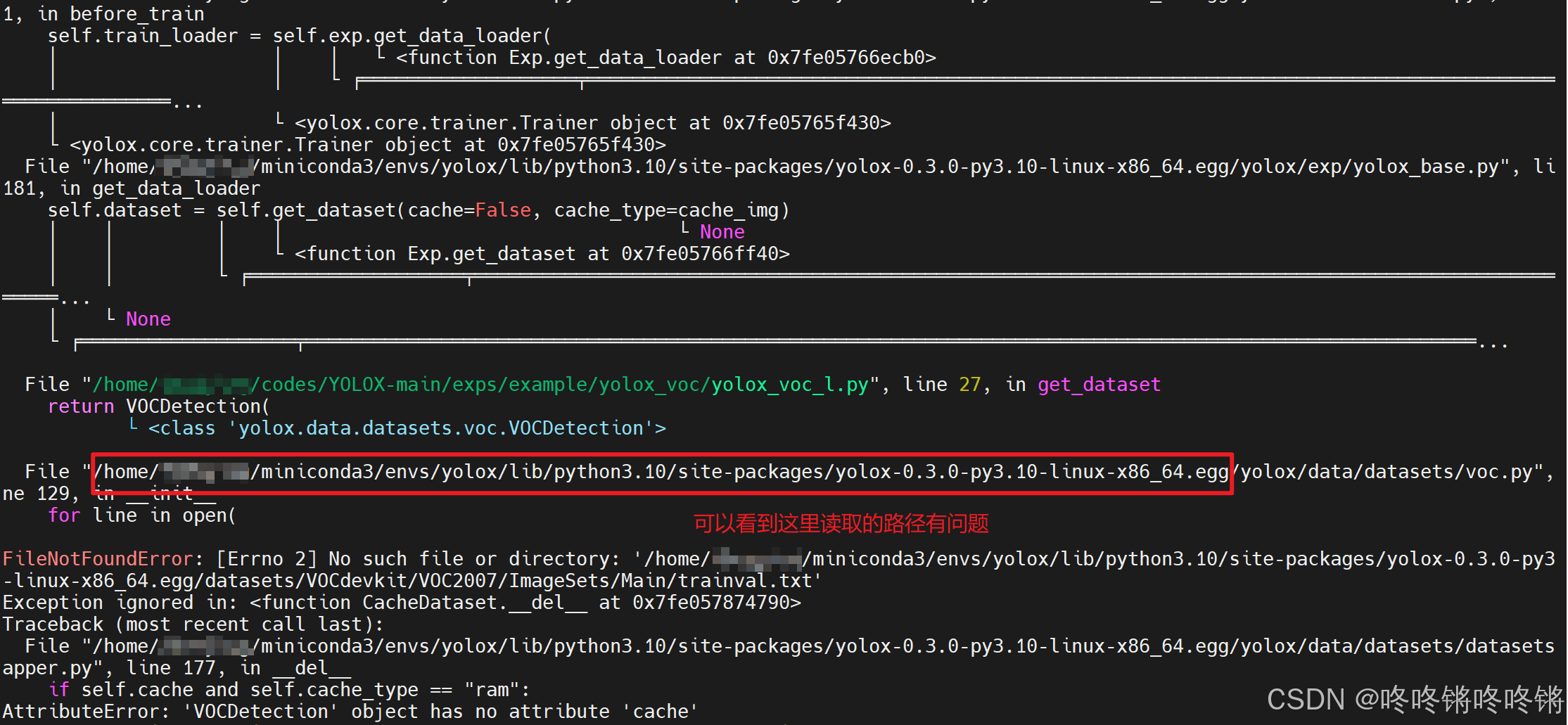Click '[Errno 2] No such file or directory:' text
Screen dimensions: 1568x725
coord(419,559)
